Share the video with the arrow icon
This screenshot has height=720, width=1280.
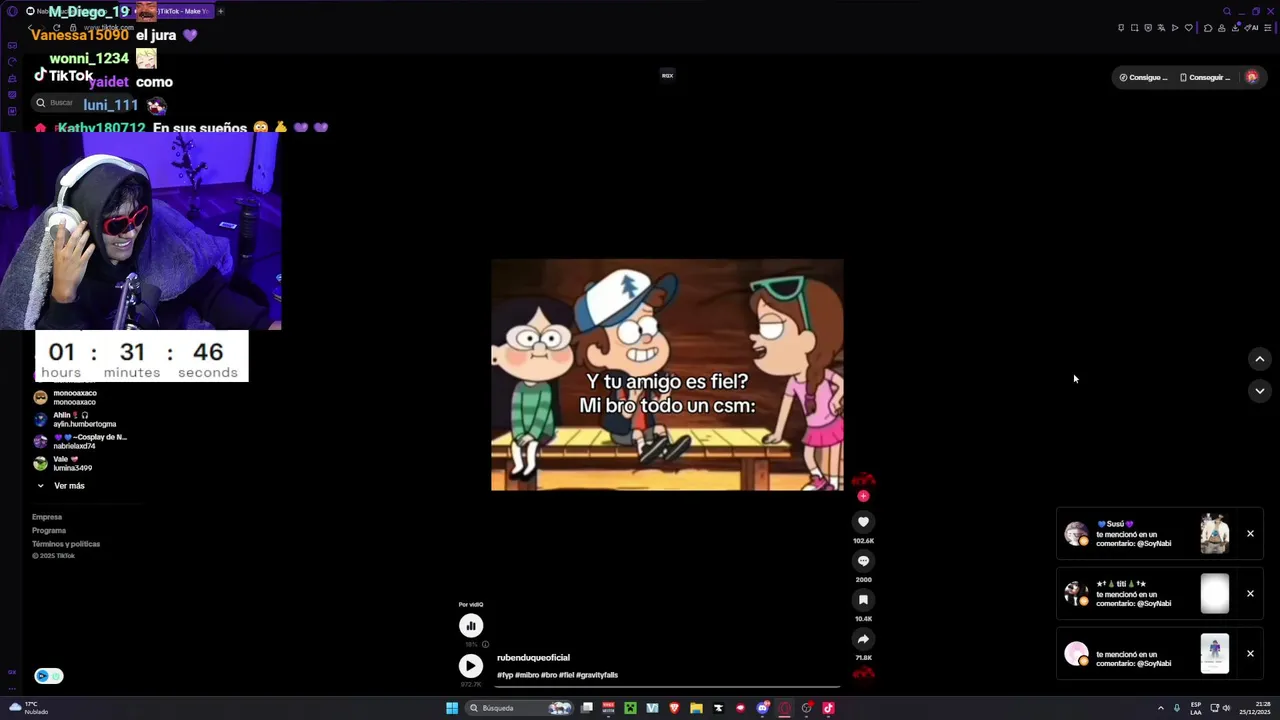click(x=863, y=639)
